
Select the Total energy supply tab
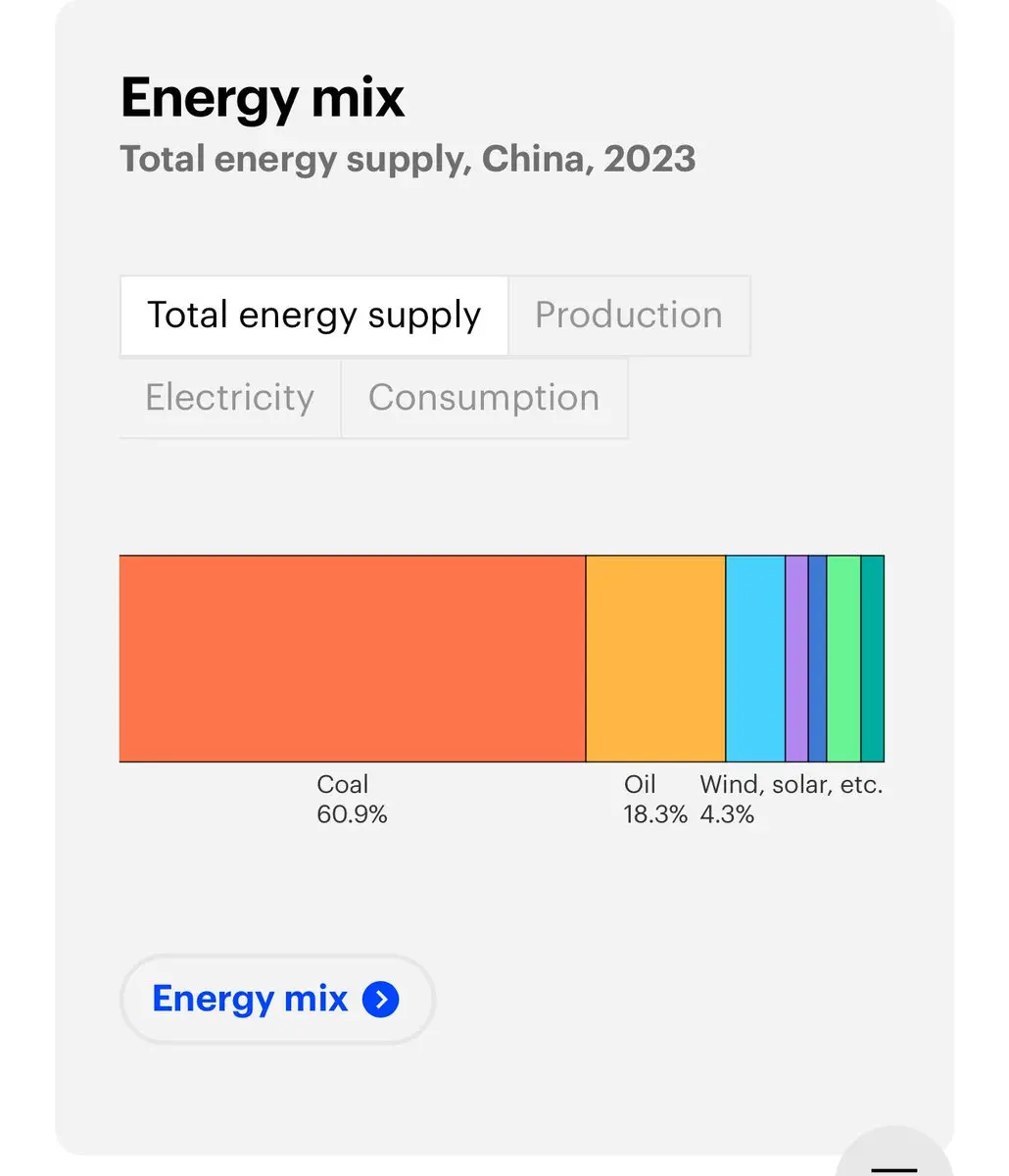314,316
